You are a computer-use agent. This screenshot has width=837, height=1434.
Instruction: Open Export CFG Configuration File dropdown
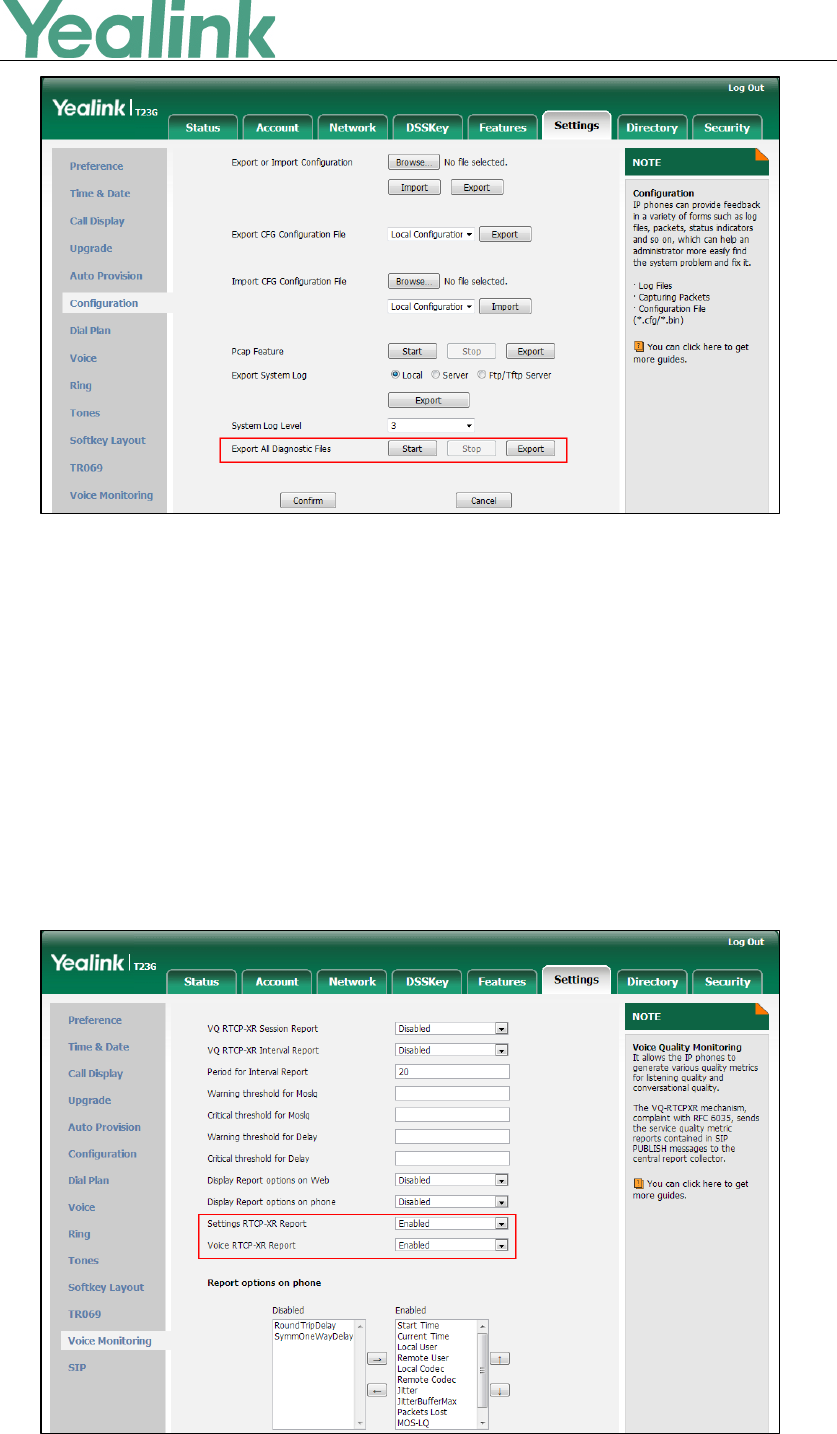431,234
